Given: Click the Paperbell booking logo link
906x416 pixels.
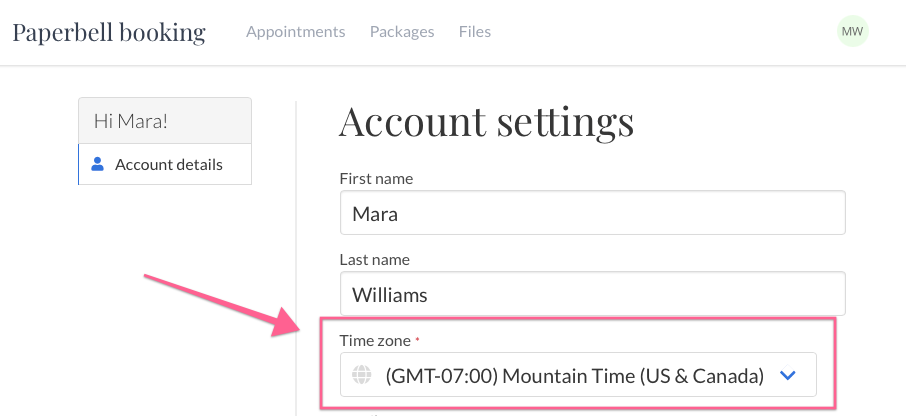Looking at the screenshot, I should pyautogui.click(x=109, y=32).
